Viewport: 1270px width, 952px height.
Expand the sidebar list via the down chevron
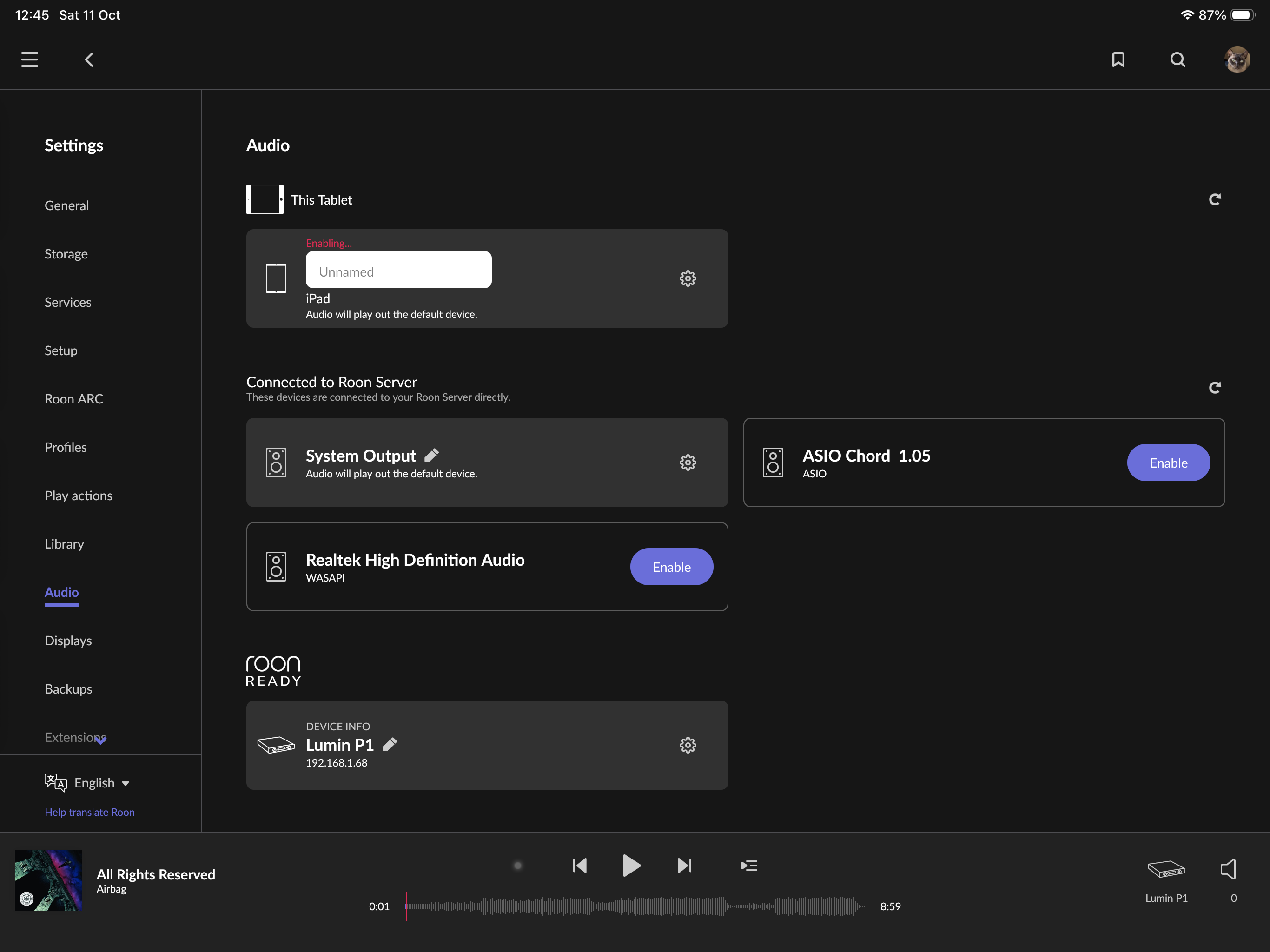click(100, 741)
